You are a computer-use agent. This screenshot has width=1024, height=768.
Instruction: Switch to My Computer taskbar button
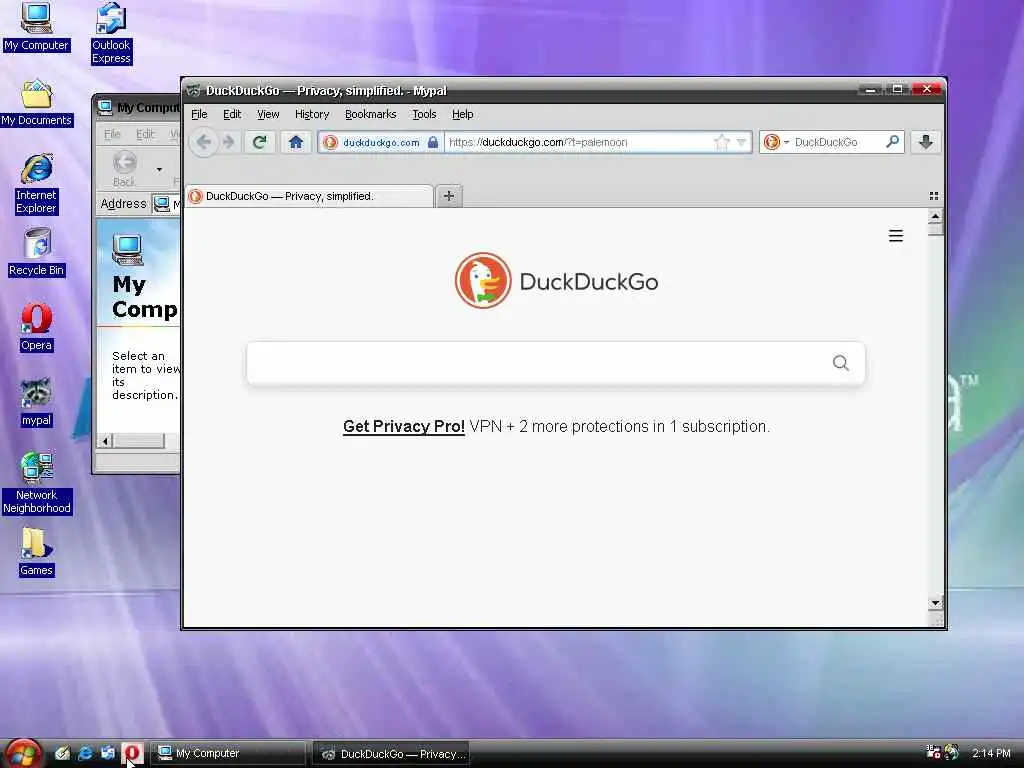point(228,754)
